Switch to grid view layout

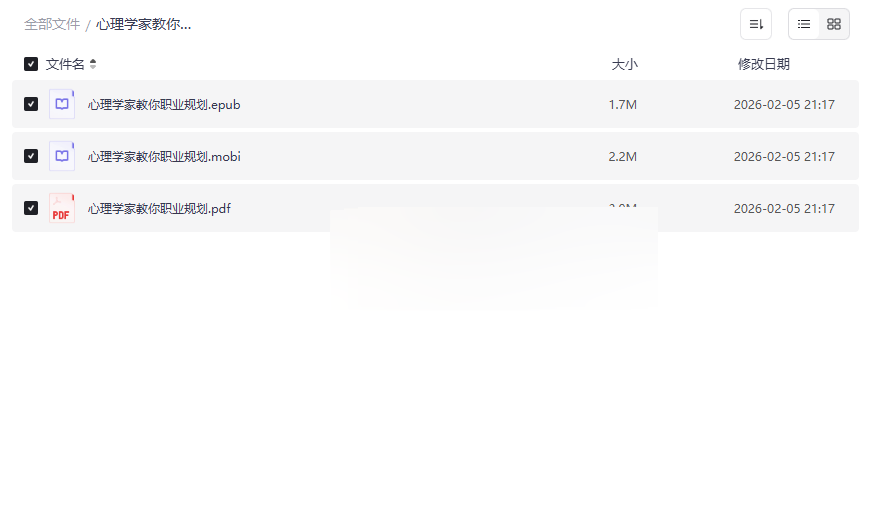(834, 24)
